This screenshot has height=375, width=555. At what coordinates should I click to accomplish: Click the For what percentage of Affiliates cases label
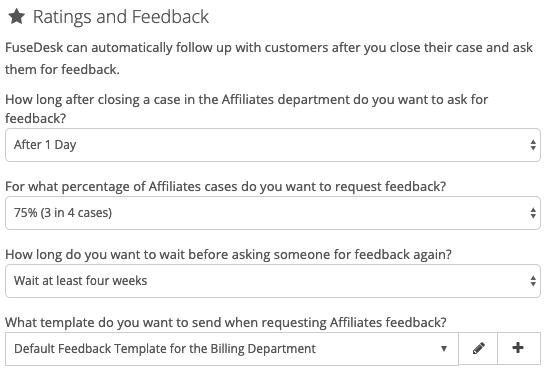(x=225, y=187)
